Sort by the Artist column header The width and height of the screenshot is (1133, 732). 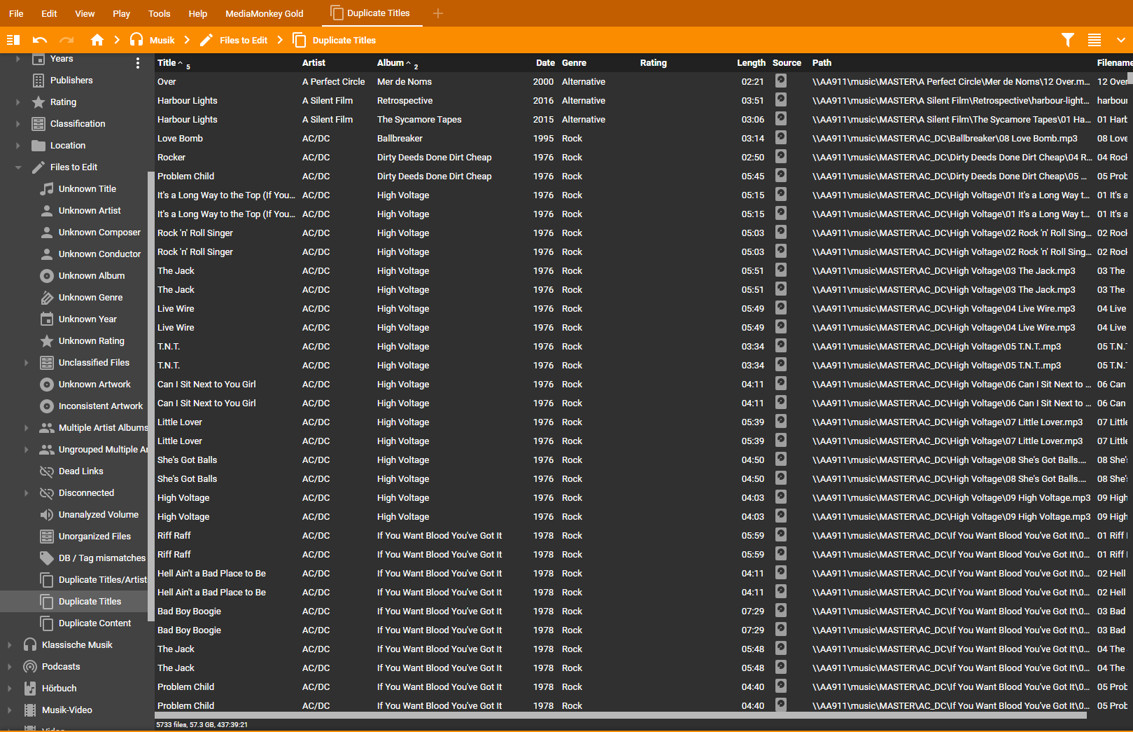(314, 63)
